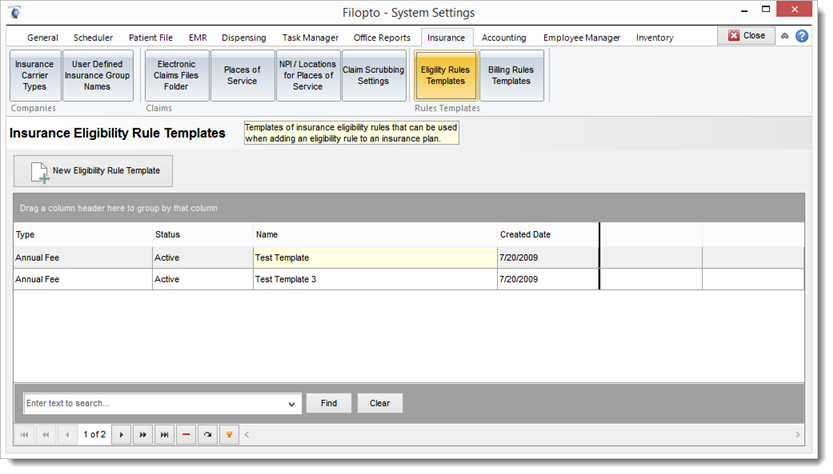Open the help question mark icon
The image size is (833, 474).
[x=802, y=36]
